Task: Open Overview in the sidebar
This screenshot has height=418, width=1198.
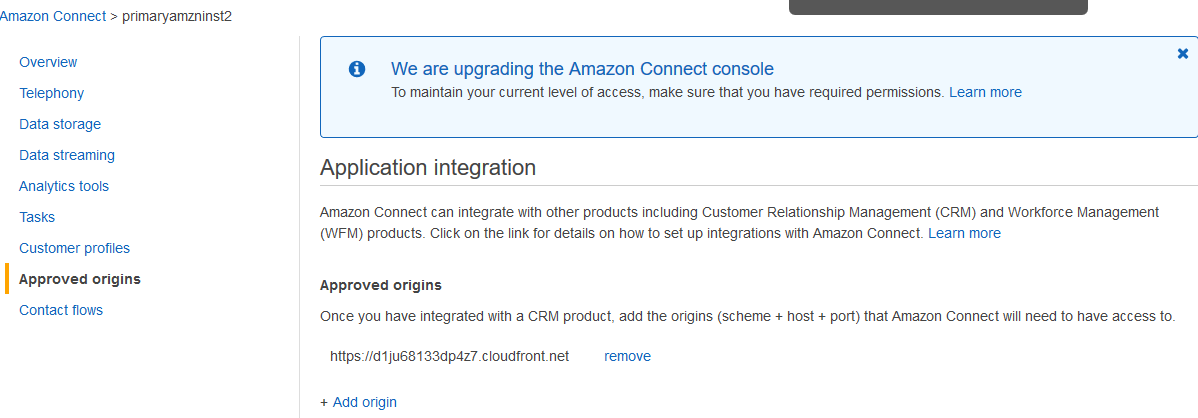Action: (48, 62)
